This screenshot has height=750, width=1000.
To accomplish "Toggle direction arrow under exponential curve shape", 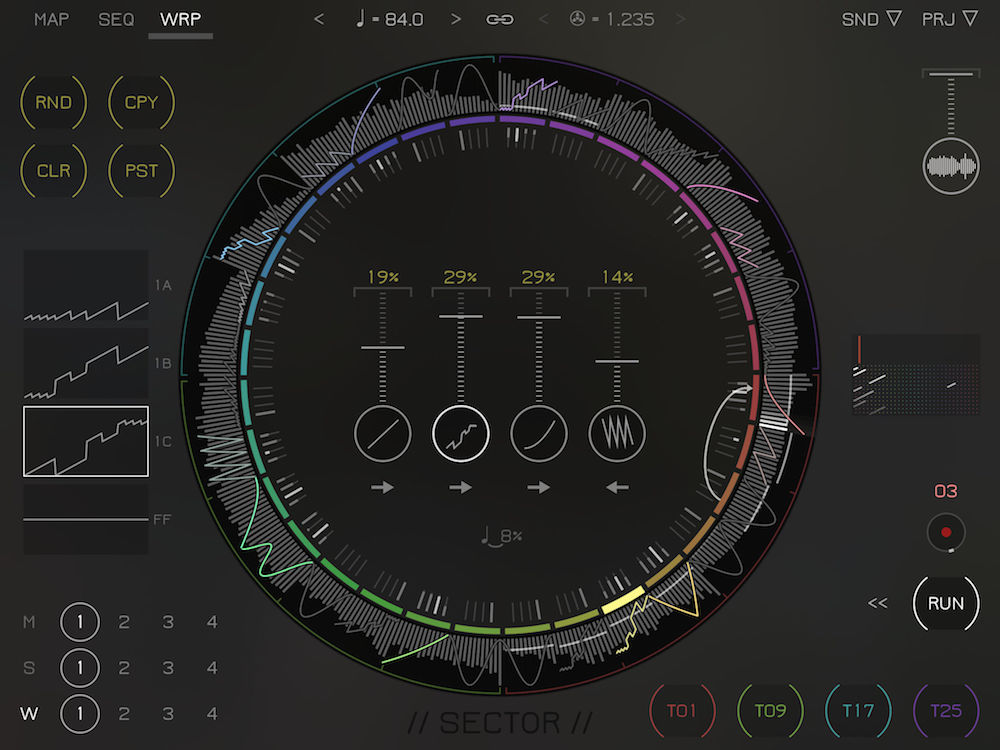I will click(x=539, y=488).
